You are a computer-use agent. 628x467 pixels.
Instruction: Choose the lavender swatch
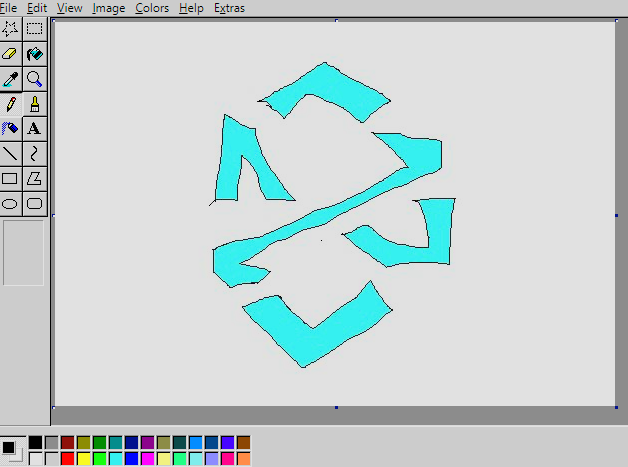coord(211,459)
